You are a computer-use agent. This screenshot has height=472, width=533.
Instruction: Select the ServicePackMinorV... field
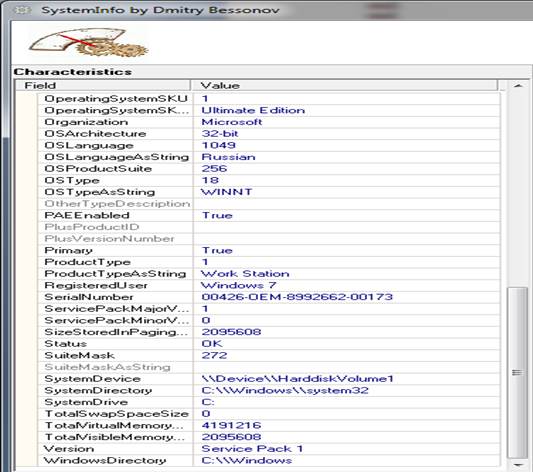(117, 320)
